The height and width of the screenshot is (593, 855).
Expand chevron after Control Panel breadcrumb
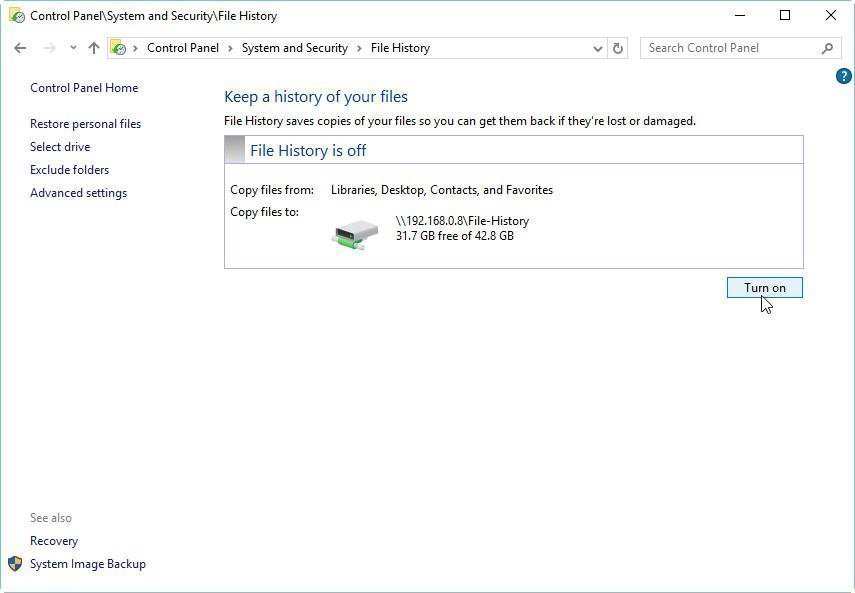tap(230, 48)
